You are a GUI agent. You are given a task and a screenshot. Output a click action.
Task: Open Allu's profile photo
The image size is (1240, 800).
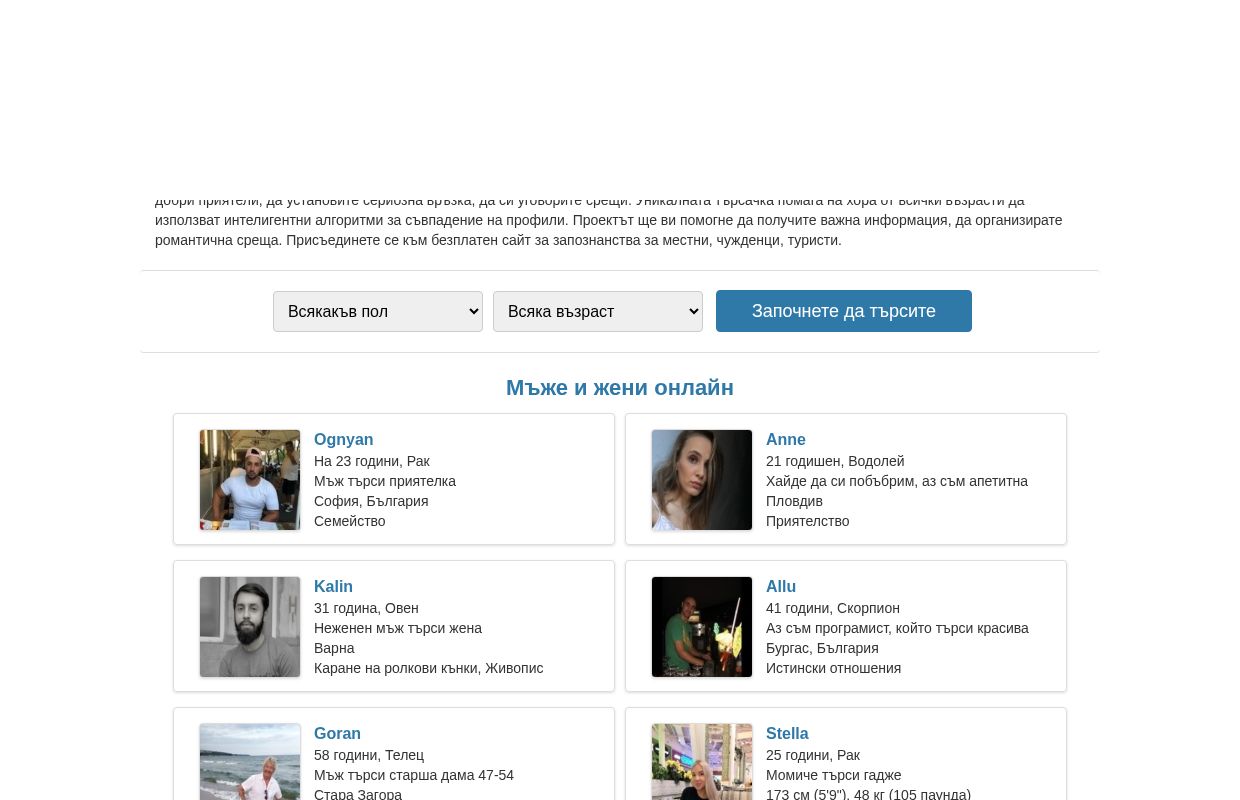click(x=702, y=627)
